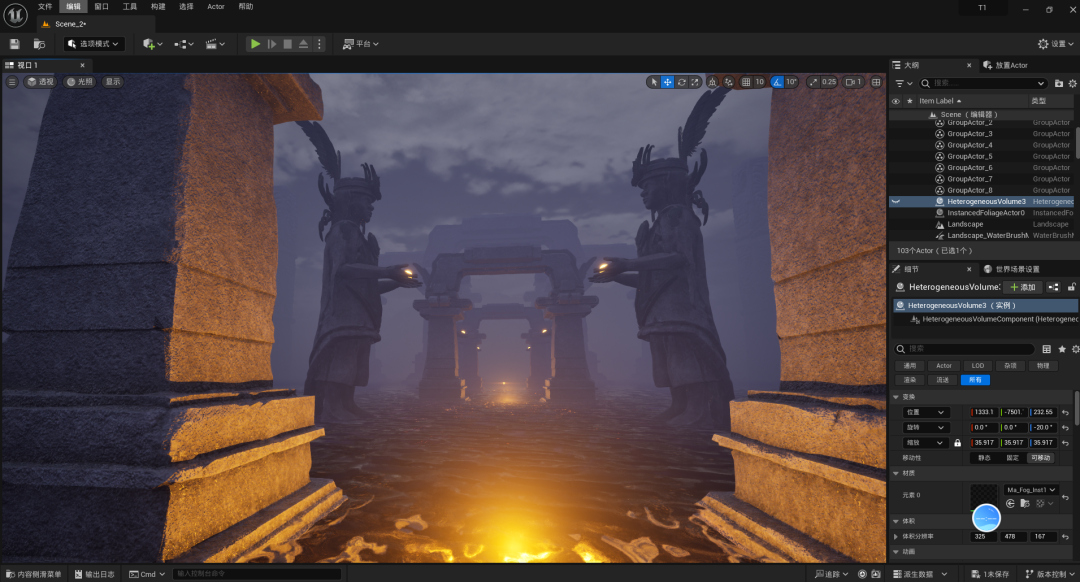Toggle surface snapping icon in viewport
The image size is (1080, 582).
point(729,82)
